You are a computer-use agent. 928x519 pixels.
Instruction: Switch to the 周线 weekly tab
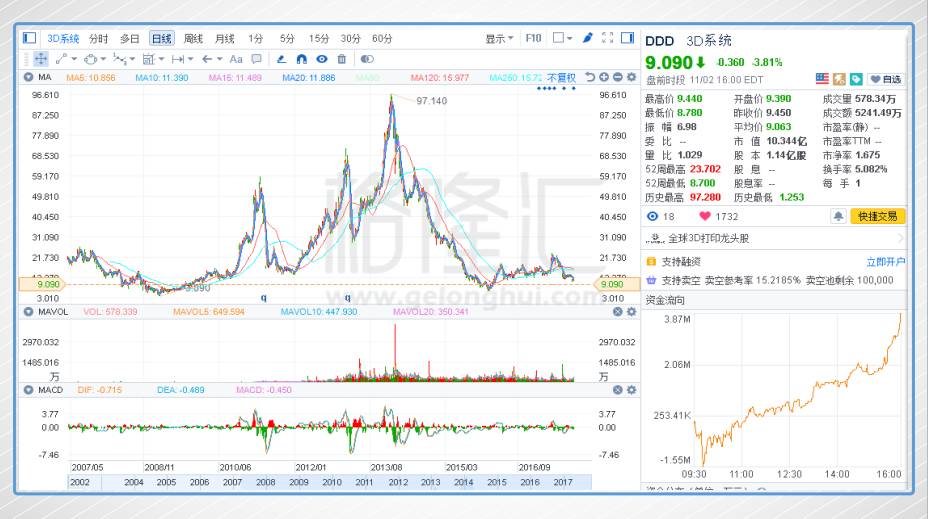(193, 38)
